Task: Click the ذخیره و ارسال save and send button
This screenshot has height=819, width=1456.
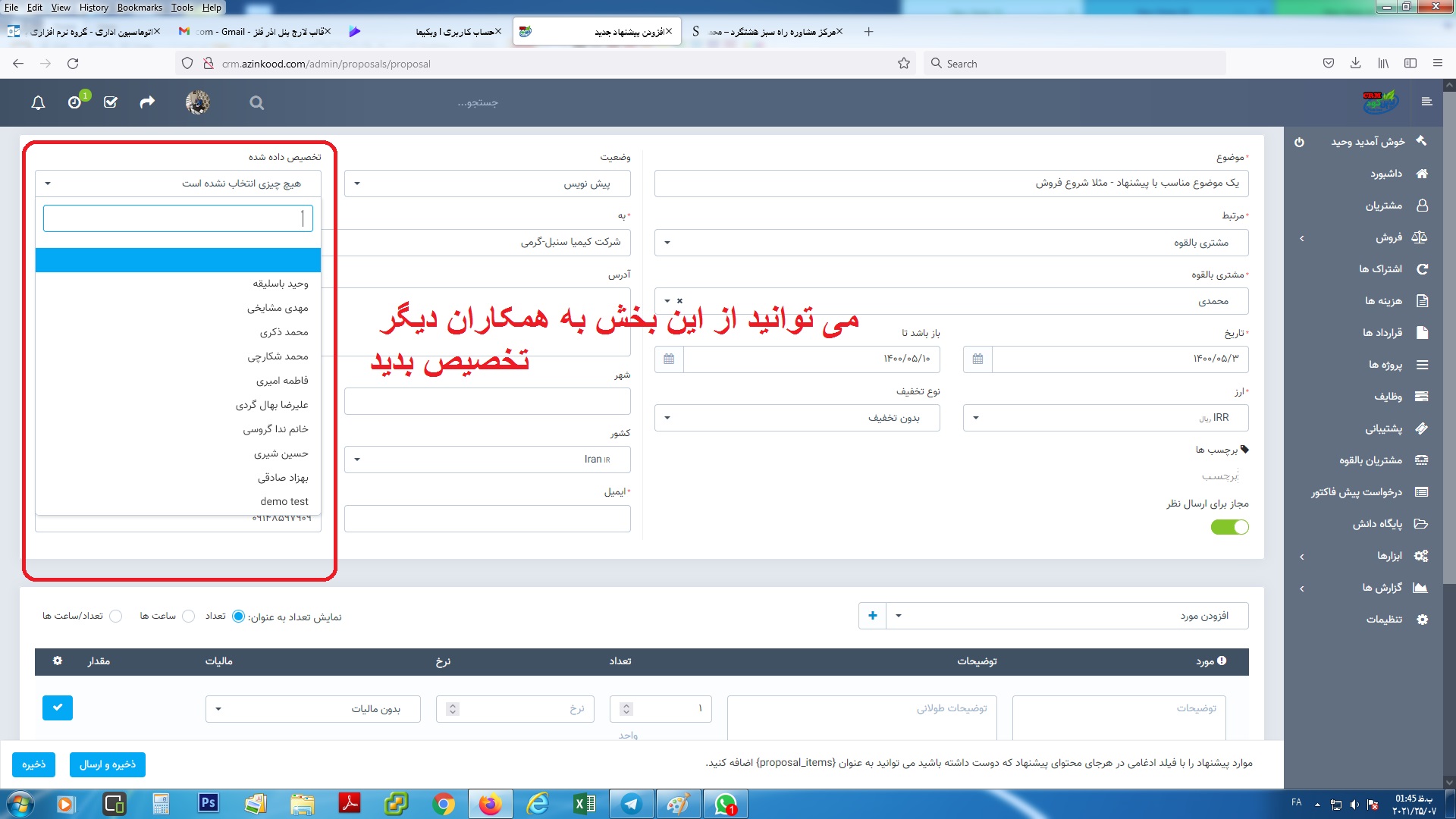Action: coord(108,764)
